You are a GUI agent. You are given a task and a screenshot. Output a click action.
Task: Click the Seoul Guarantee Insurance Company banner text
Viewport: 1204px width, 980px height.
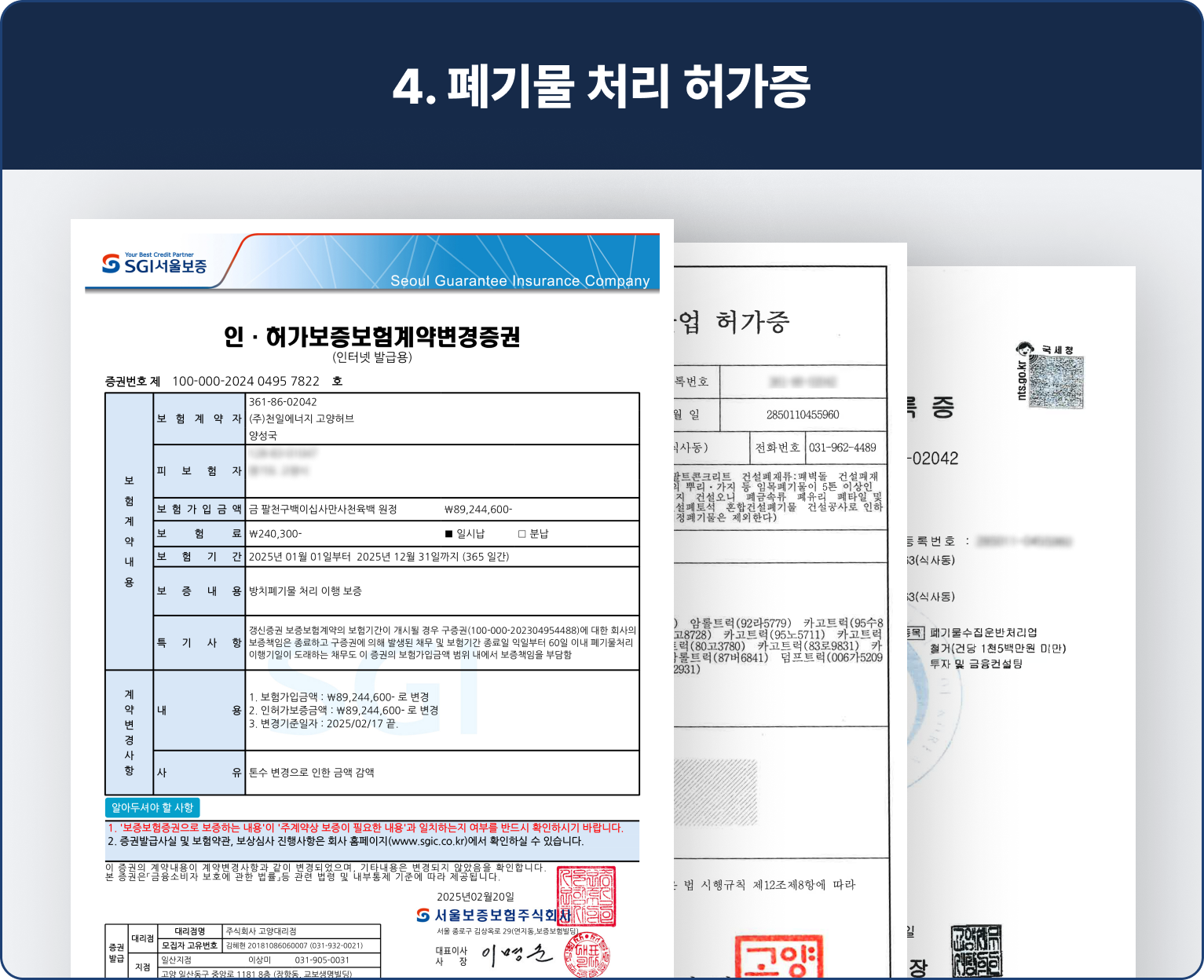520,280
